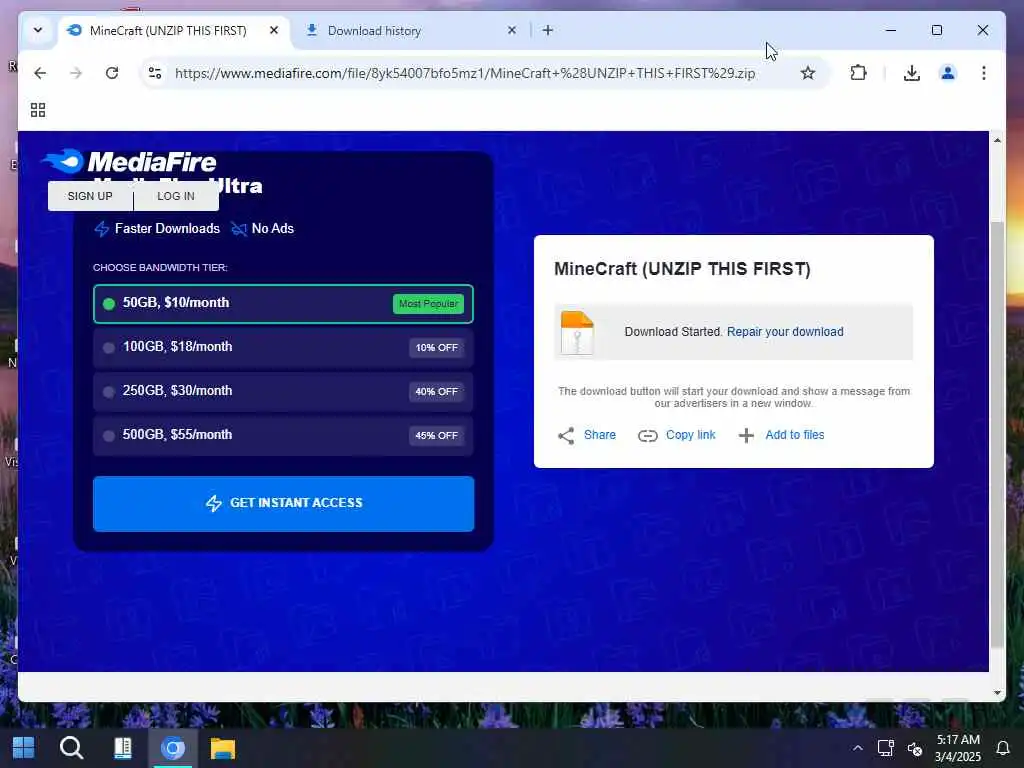The image size is (1024, 768).
Task: Click the Chrome taskbar icon
Action: 172,748
